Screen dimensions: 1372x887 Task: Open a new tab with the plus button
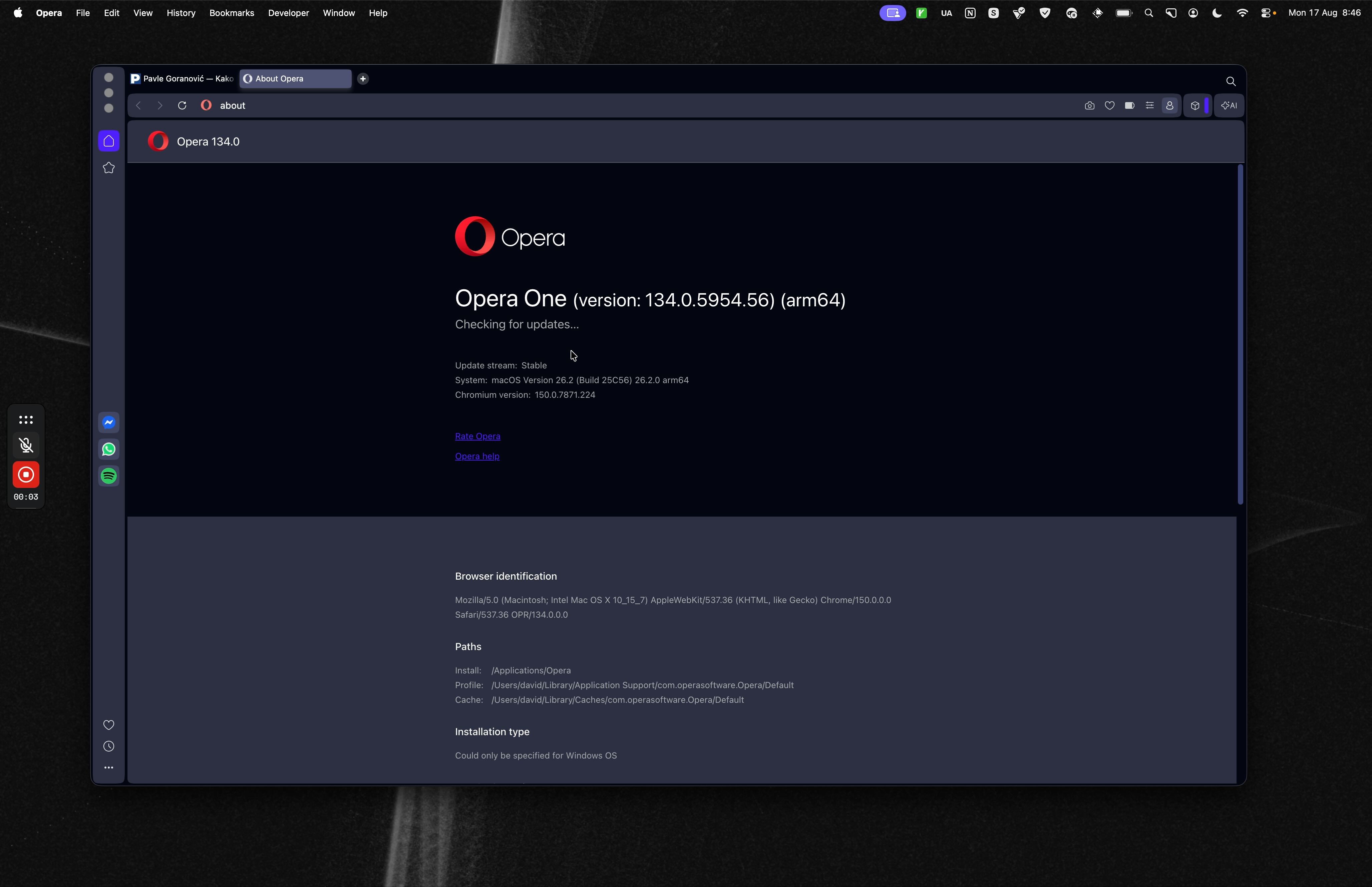363,79
